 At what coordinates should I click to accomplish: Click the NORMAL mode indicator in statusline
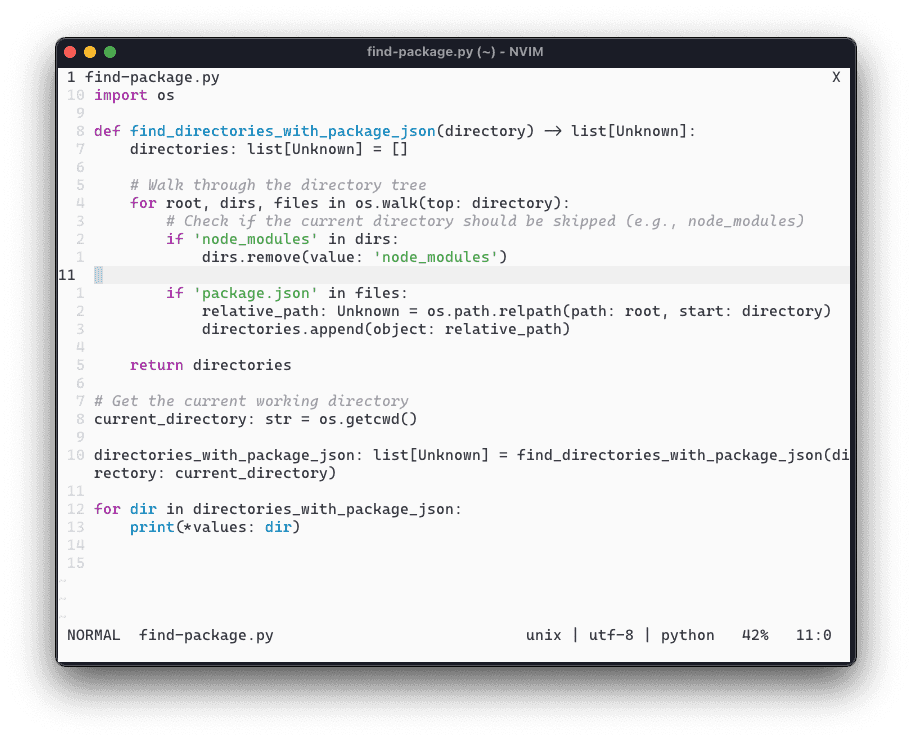[93, 635]
